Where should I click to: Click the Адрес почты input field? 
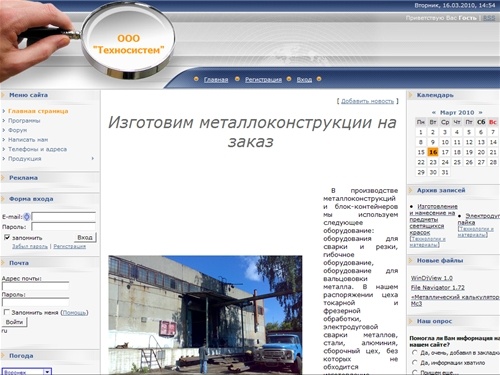35,286
